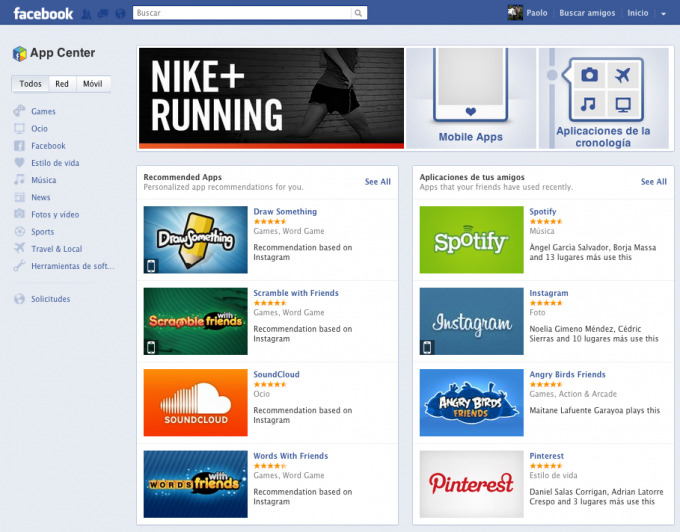Open the Draw Something title link
The image size is (680, 532).
point(285,212)
